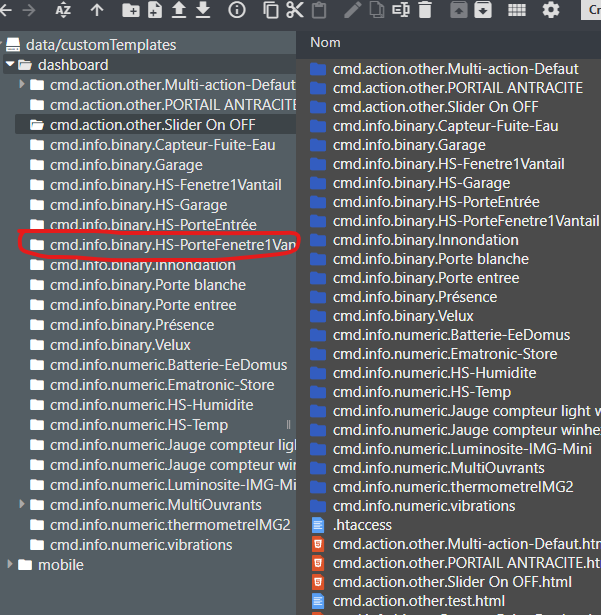Click the panel splitter handle between panes
This screenshot has width=601, height=615.
(288, 424)
